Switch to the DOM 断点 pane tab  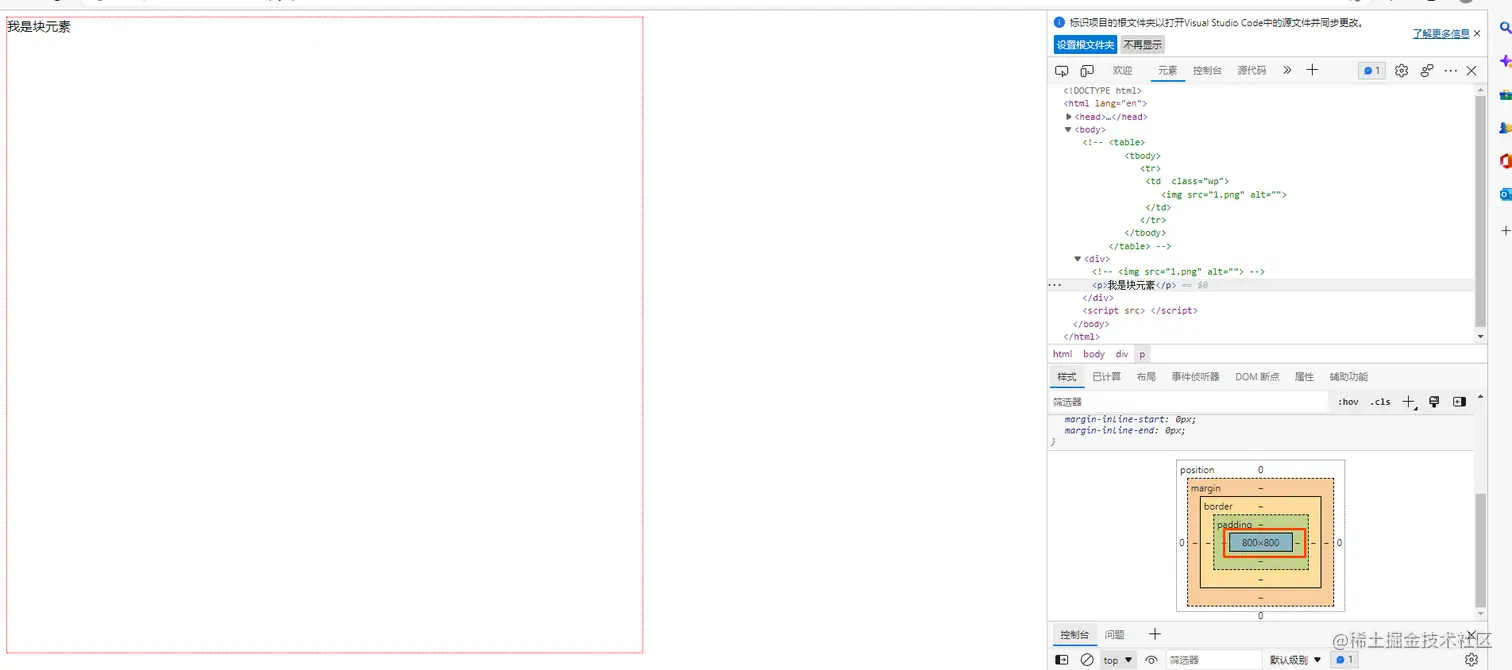(x=1257, y=377)
